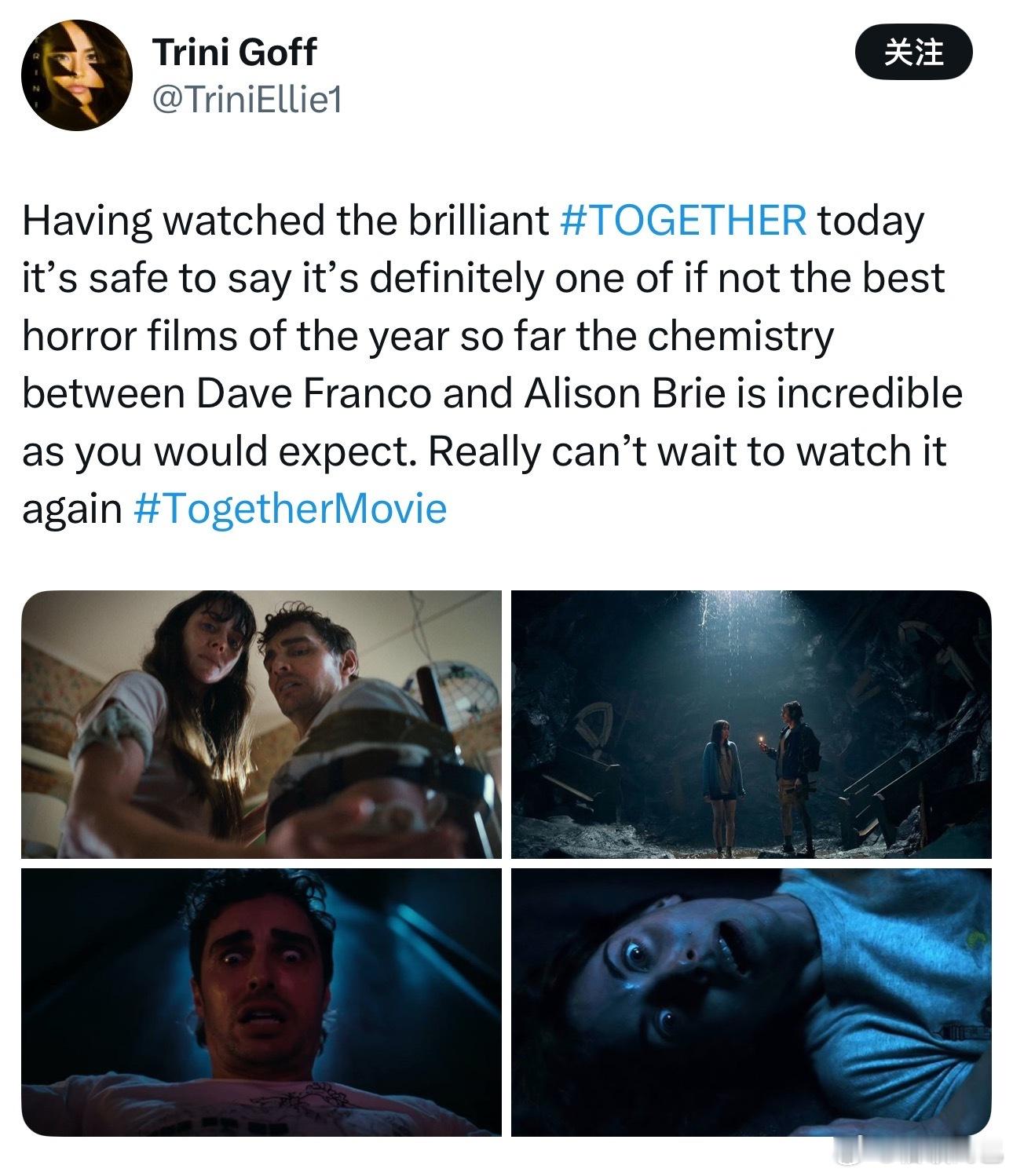
Task: Open the @TriniEllie1 handle link
Action: click(247, 100)
